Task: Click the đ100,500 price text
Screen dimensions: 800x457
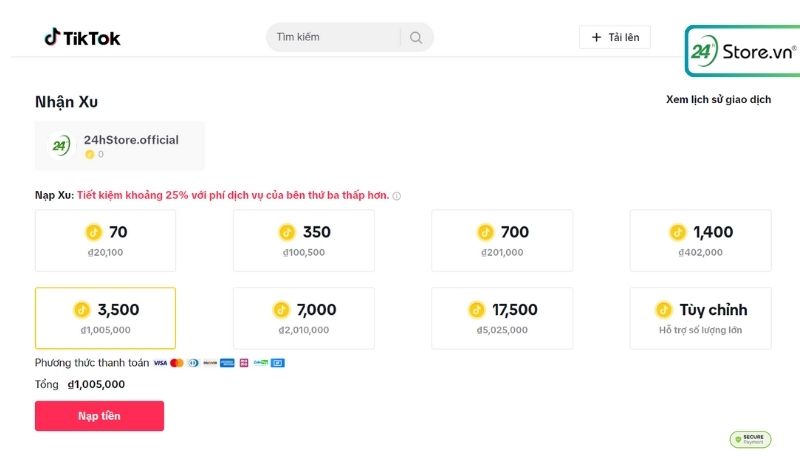Action: click(x=304, y=252)
